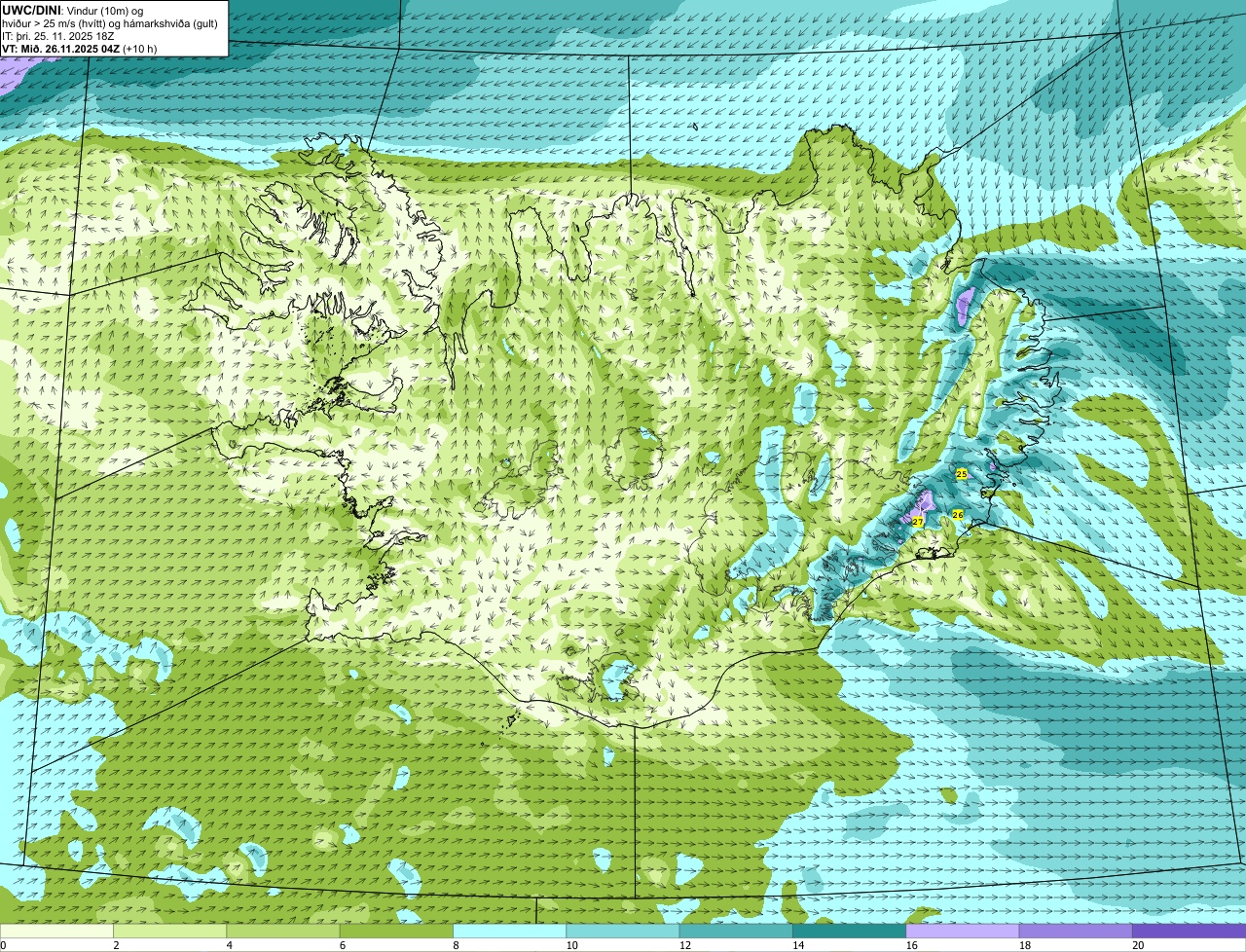Click the scale label '16' under the color bar
The width and height of the screenshot is (1246, 952).
tap(911, 945)
